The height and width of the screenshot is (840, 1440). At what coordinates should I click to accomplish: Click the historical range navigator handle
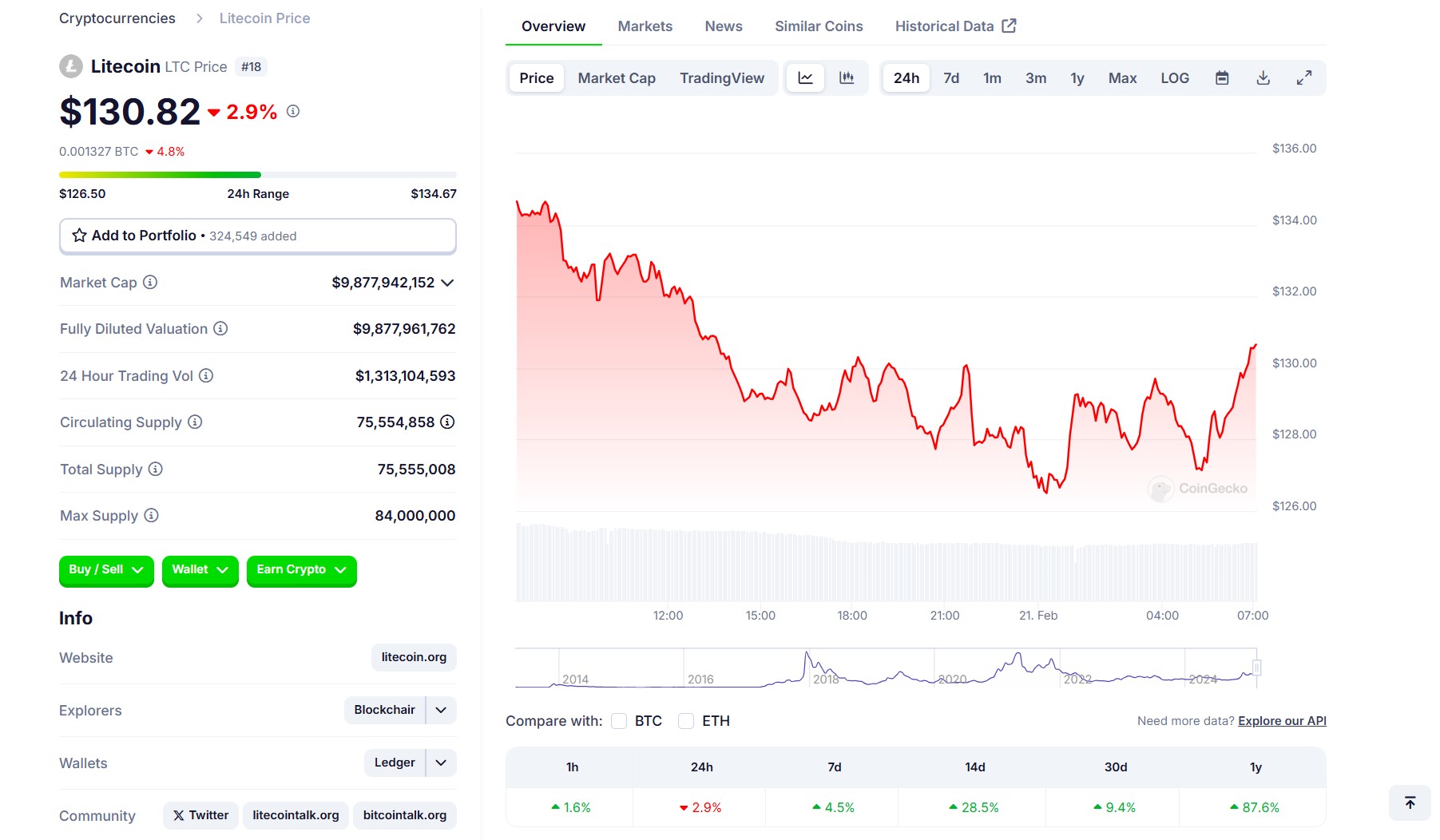[1256, 668]
